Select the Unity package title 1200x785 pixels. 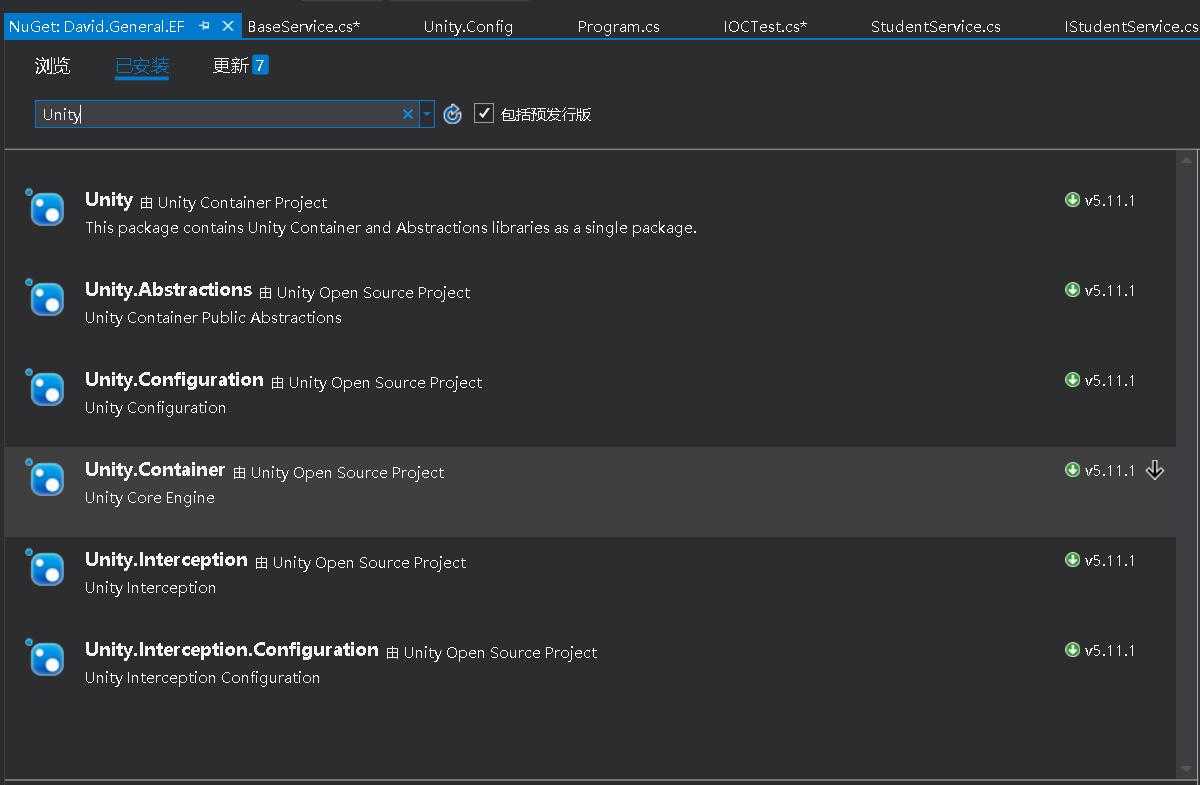[x=109, y=200]
